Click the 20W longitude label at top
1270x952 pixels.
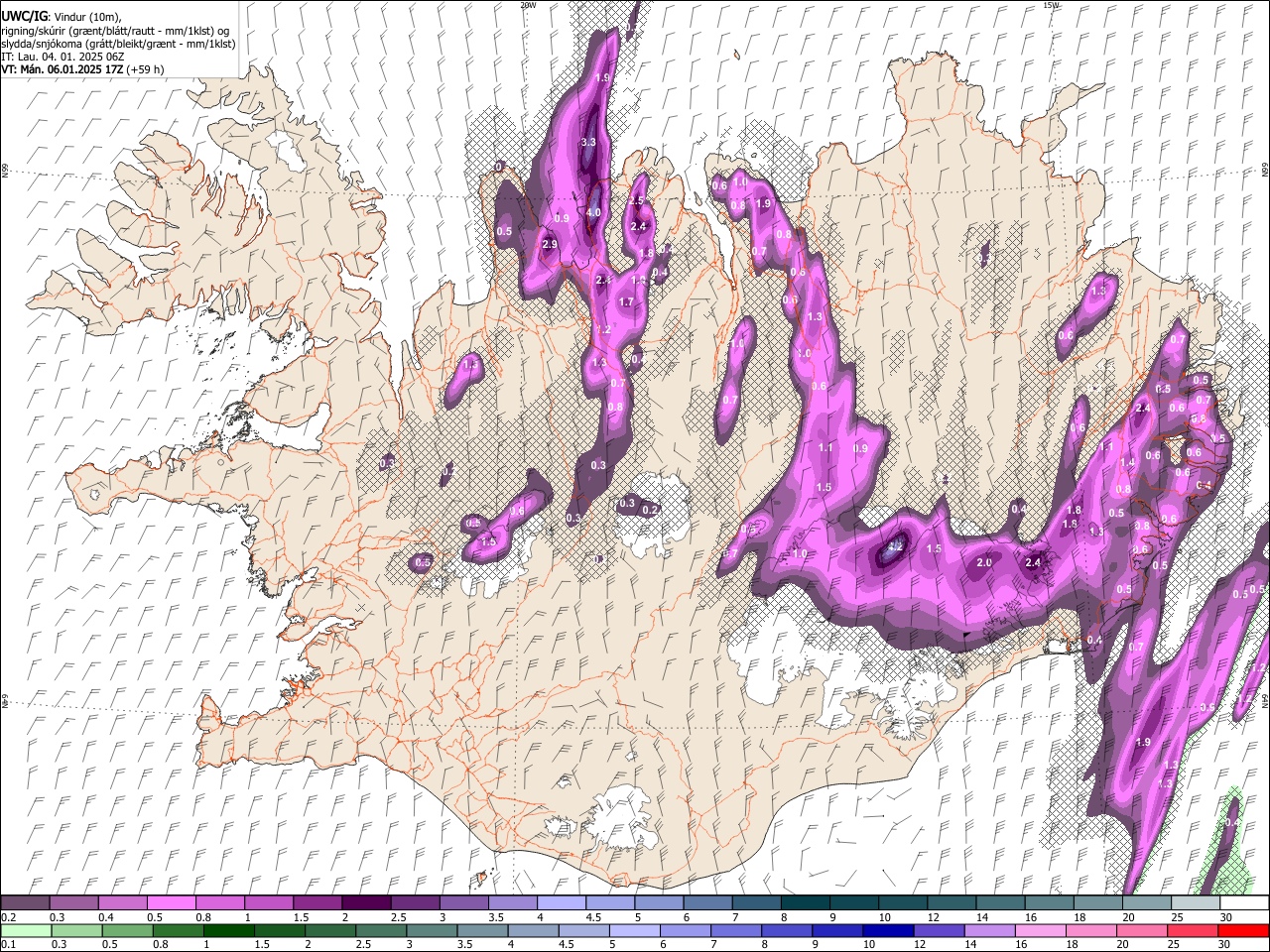528,5
